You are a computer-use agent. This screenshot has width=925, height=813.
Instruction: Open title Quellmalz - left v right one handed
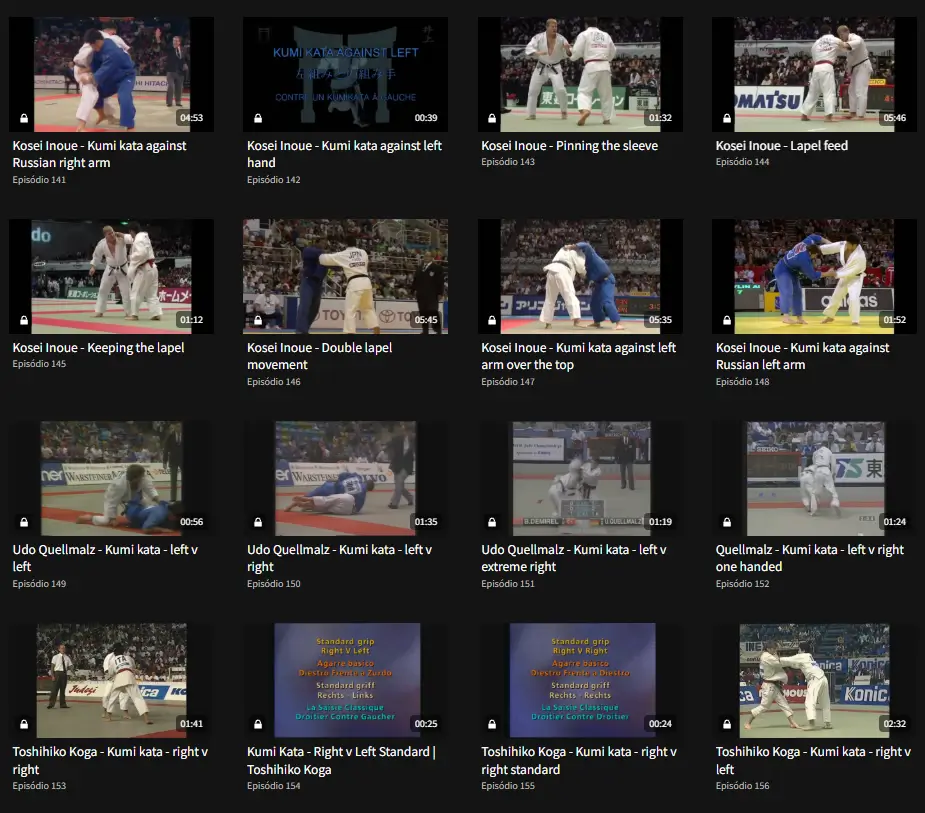pos(809,558)
